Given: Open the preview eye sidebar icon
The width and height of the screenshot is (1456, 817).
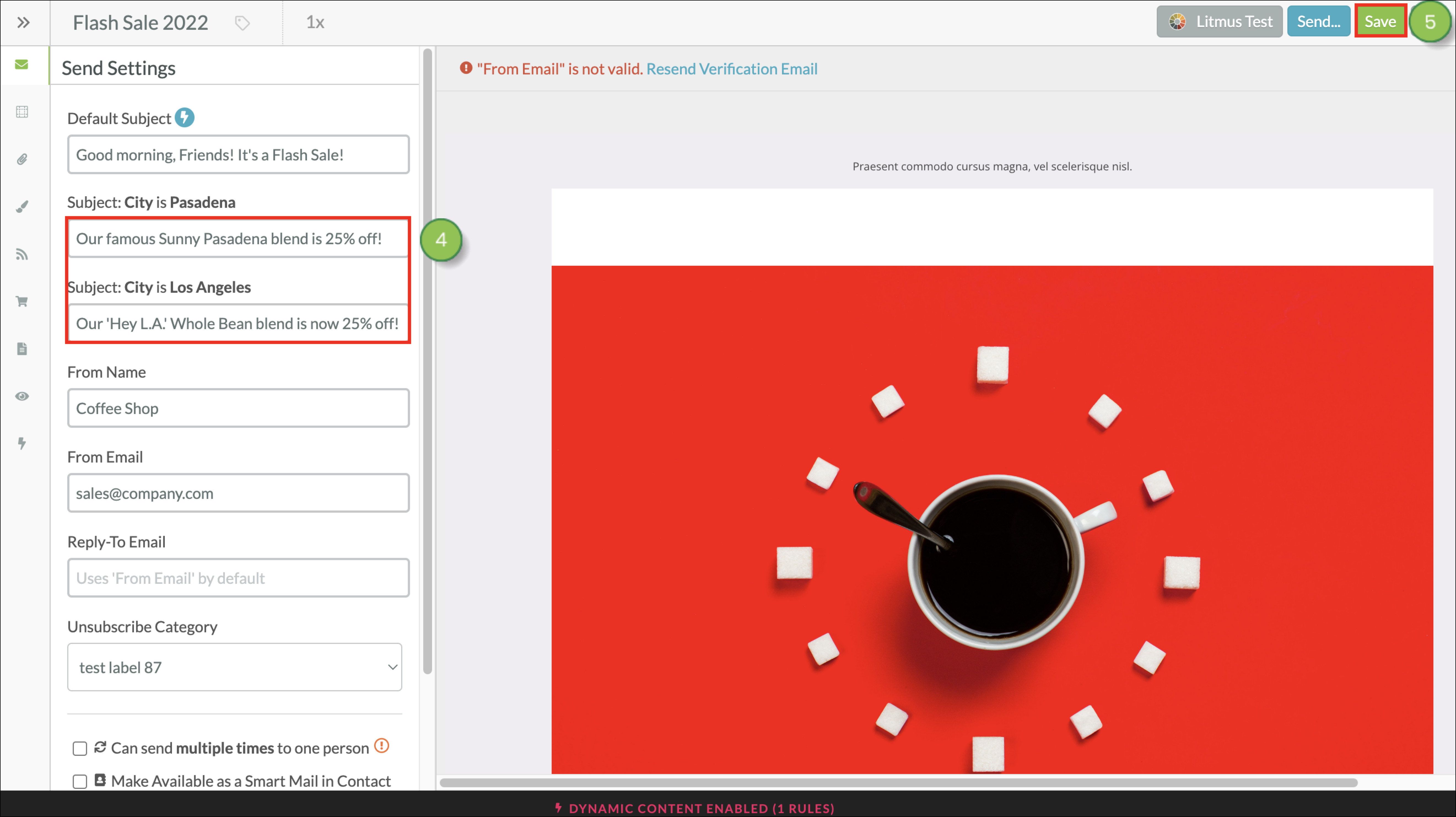Looking at the screenshot, I should click(x=22, y=396).
